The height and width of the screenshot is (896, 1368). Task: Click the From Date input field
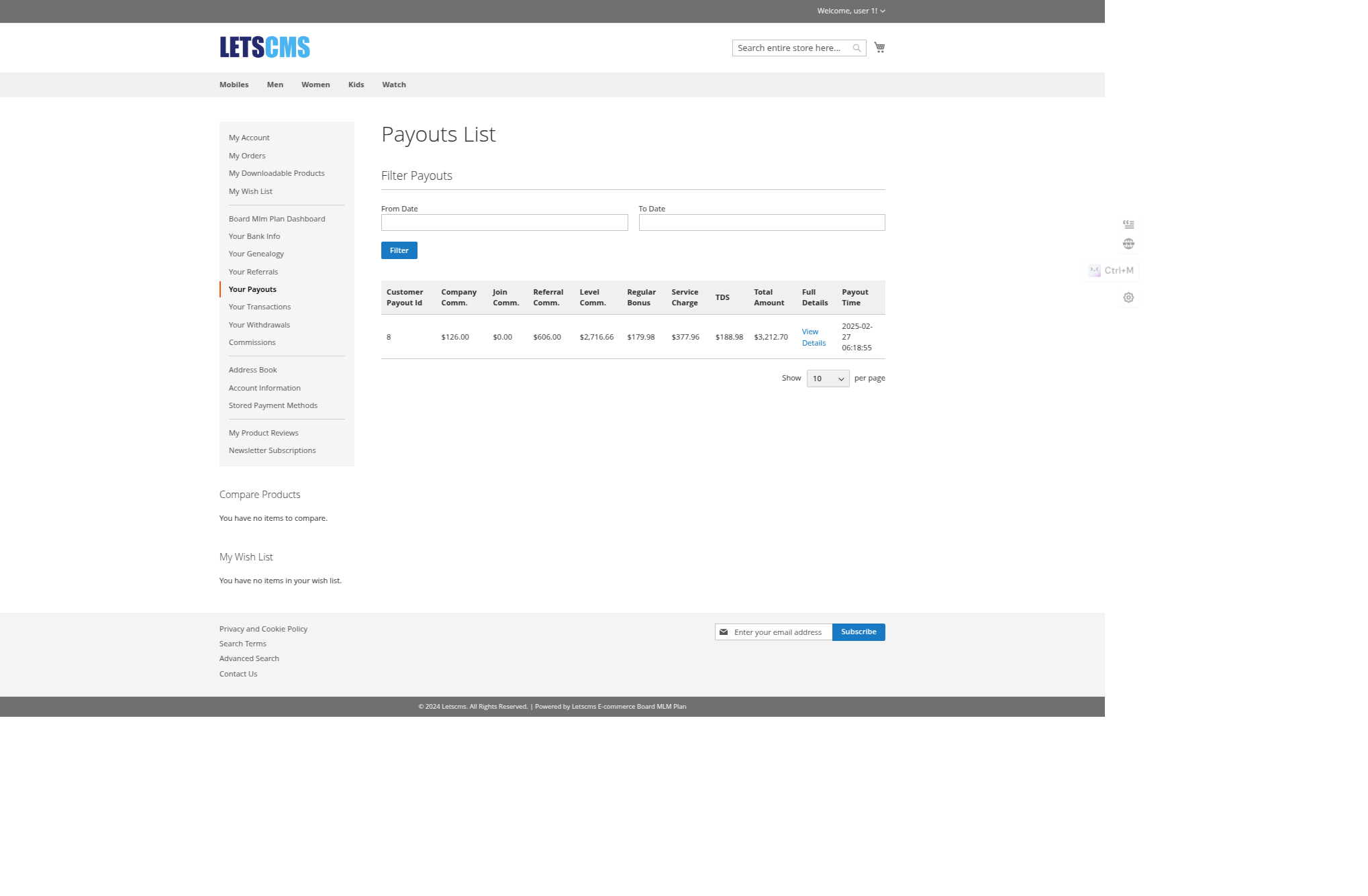click(x=504, y=222)
